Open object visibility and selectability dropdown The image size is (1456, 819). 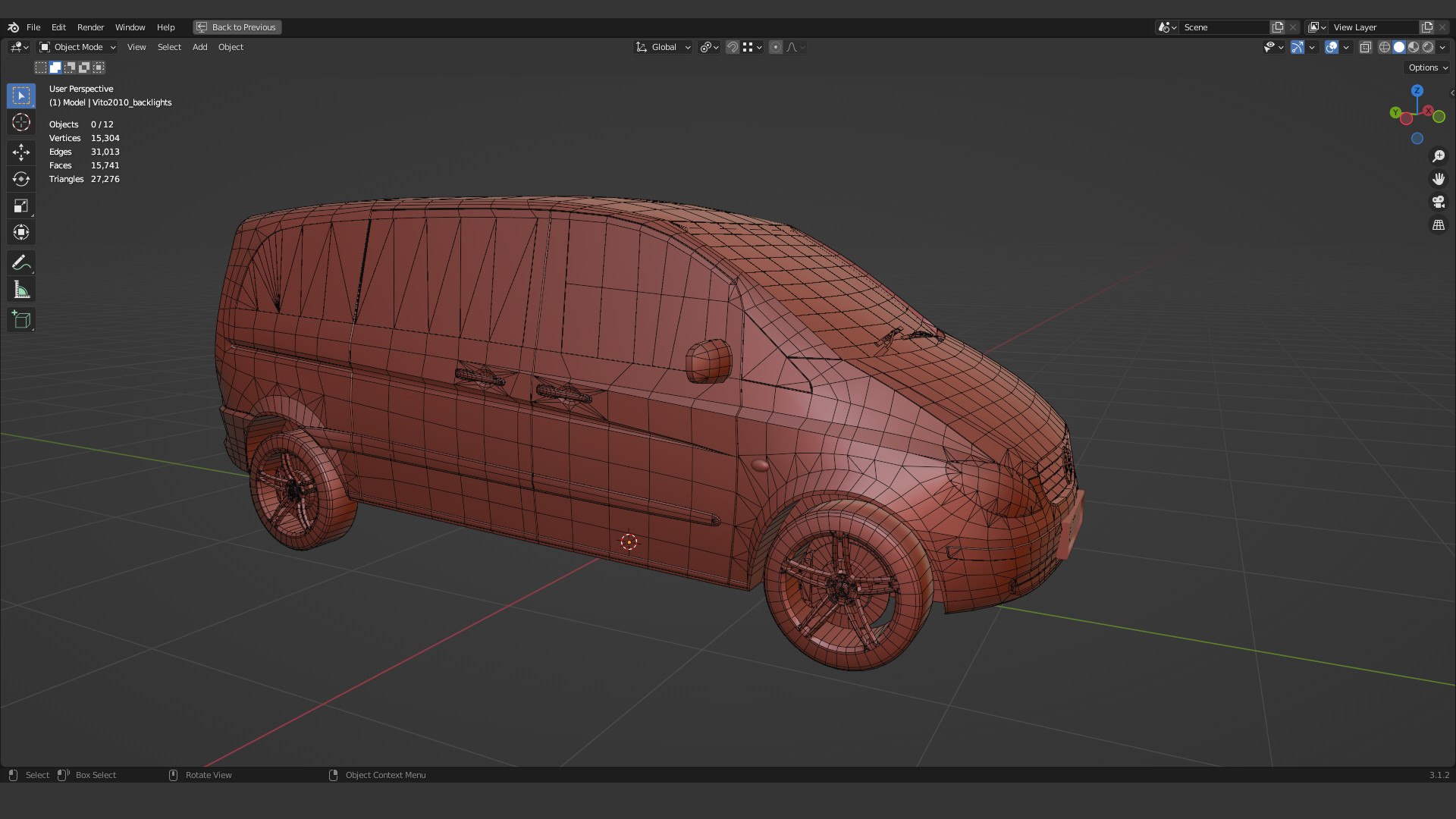[x=1273, y=47]
